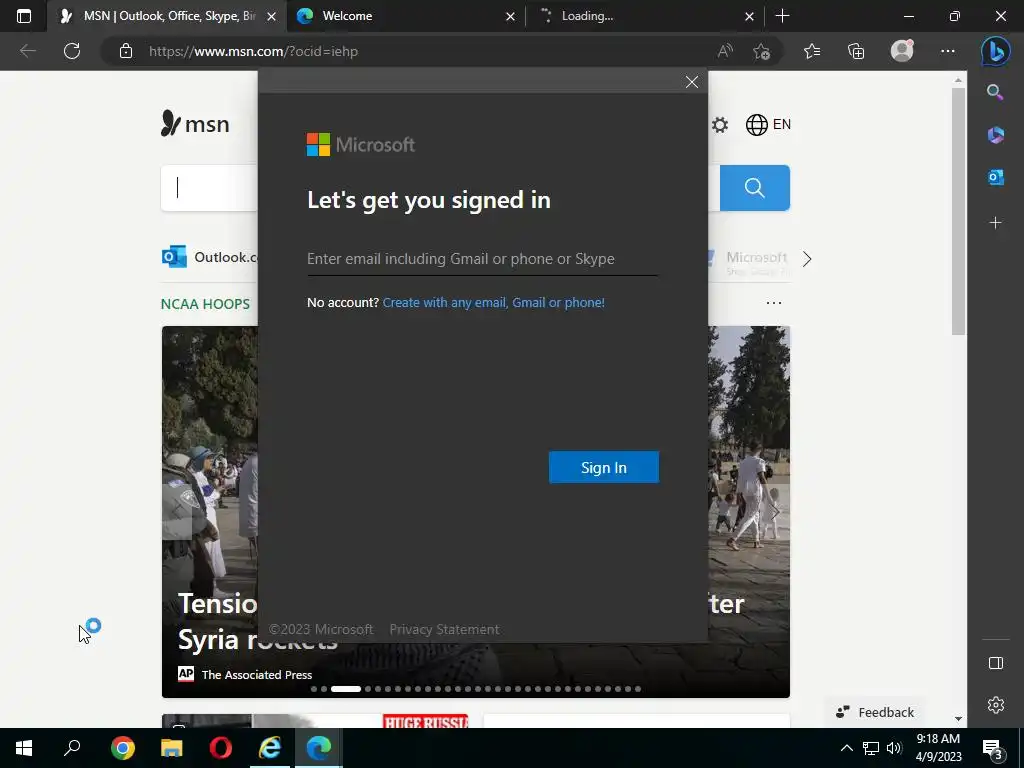Add this page to favorites

click(761, 52)
